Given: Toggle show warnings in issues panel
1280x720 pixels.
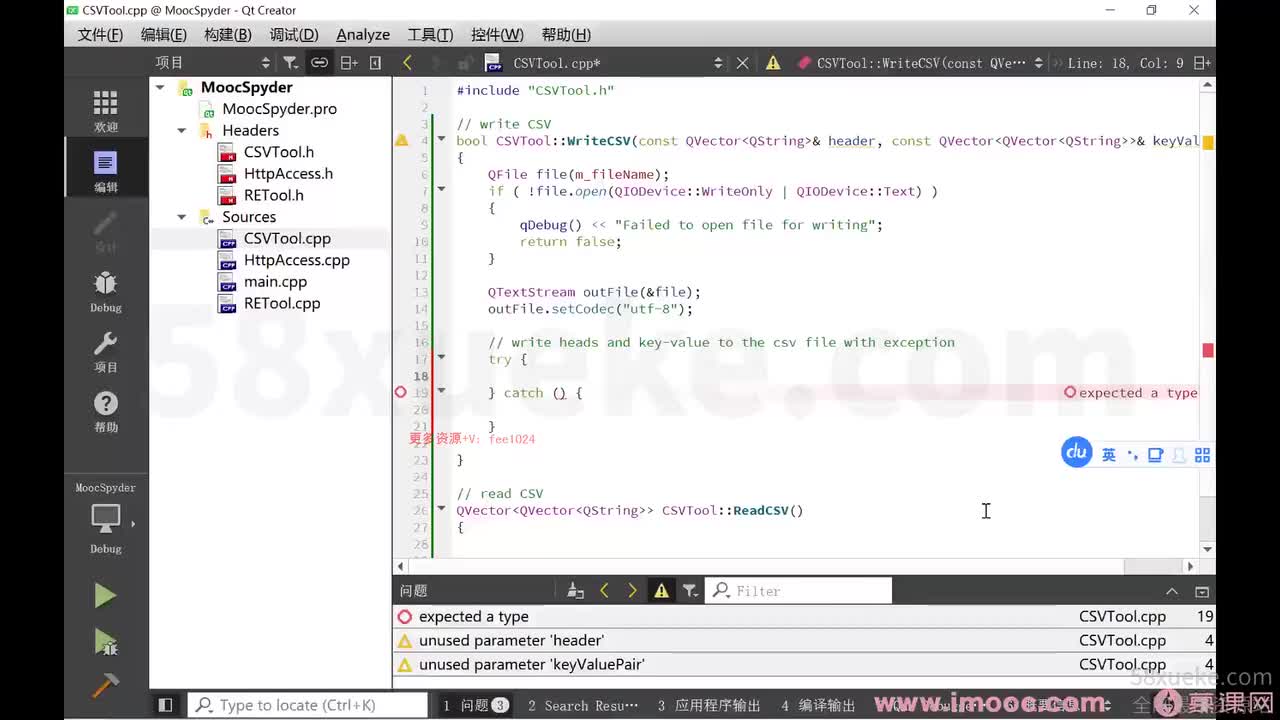Looking at the screenshot, I should (x=661, y=591).
